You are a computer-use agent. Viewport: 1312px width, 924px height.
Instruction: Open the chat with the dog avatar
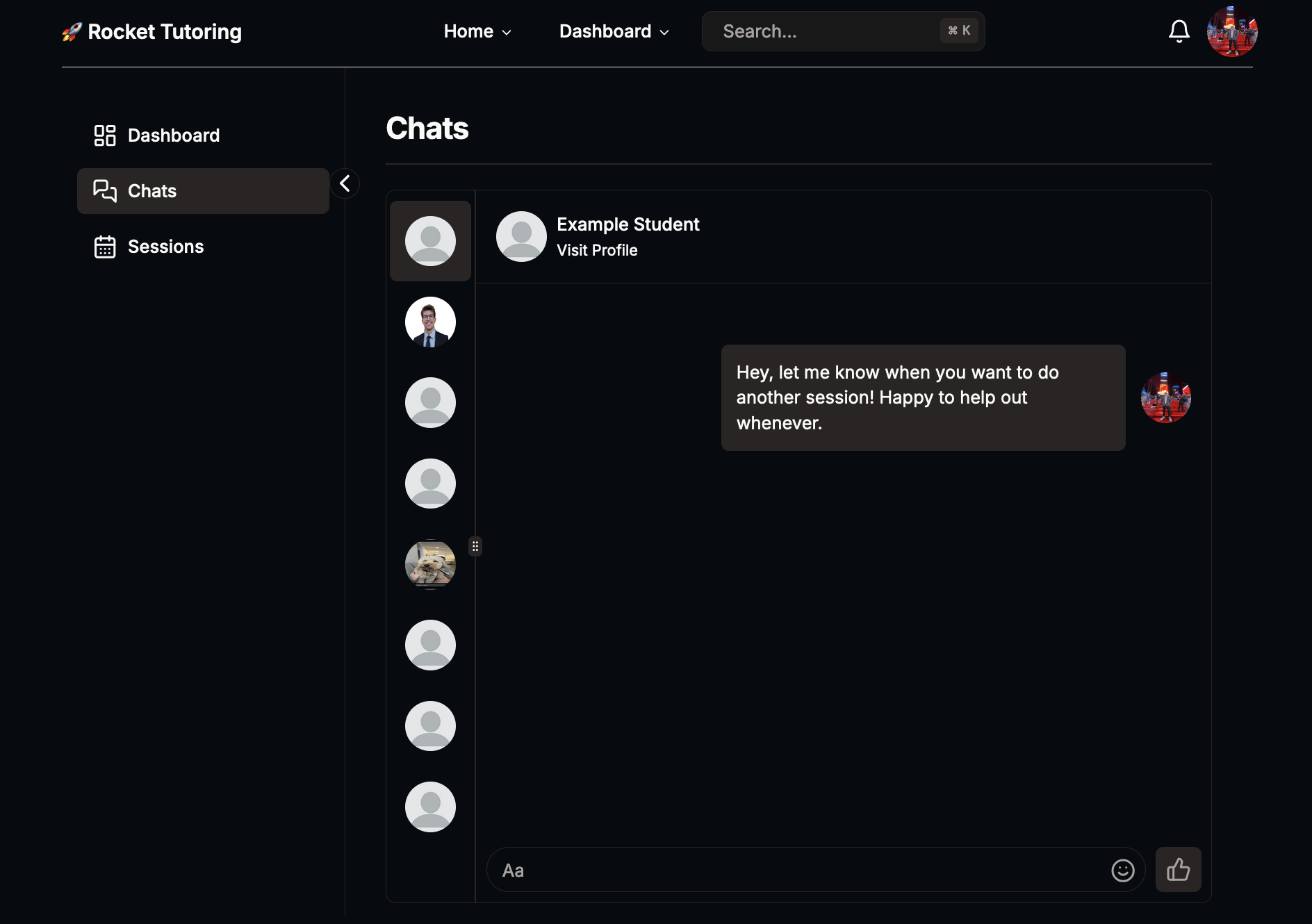click(x=430, y=564)
